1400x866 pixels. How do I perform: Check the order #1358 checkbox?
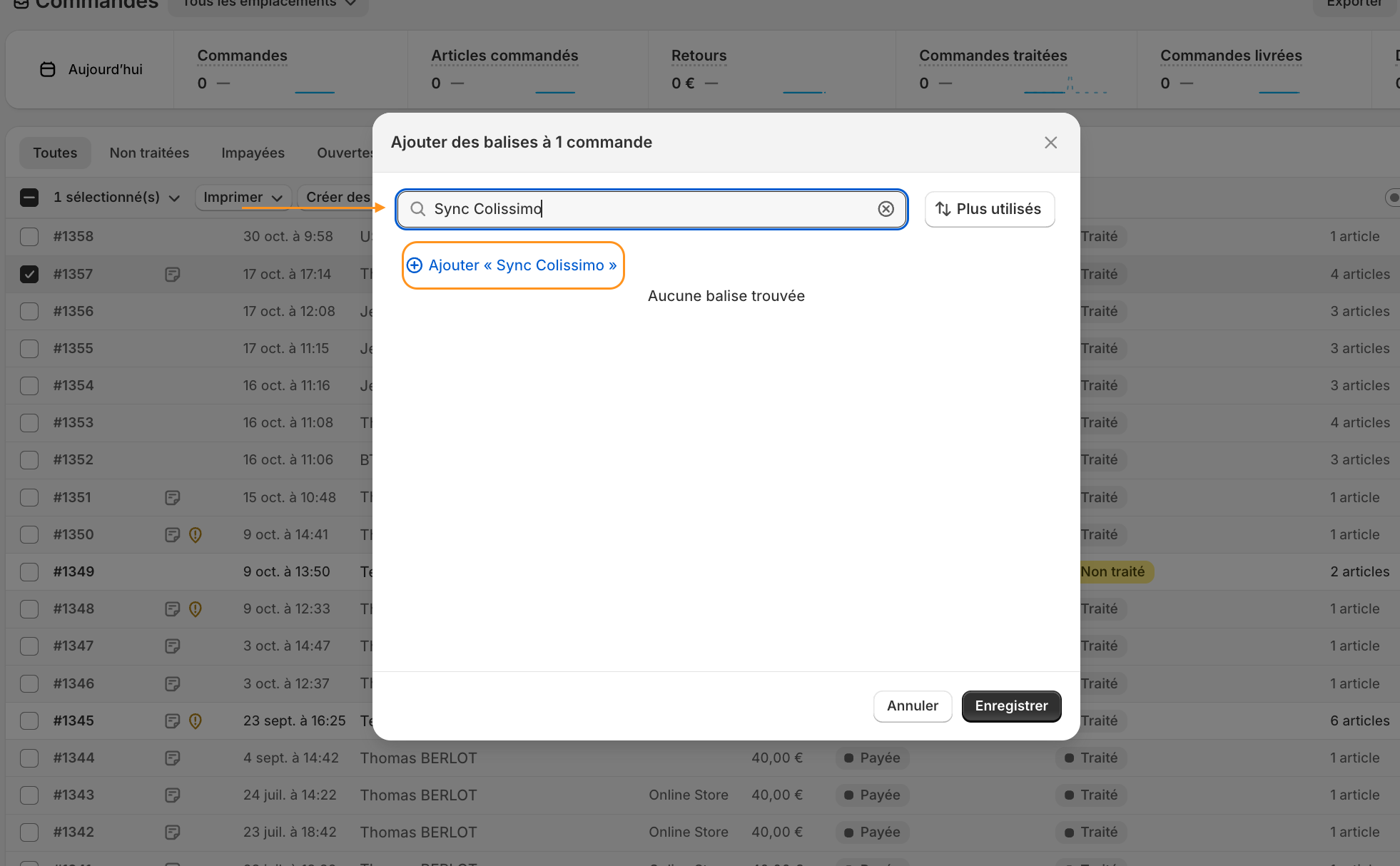[x=29, y=237]
